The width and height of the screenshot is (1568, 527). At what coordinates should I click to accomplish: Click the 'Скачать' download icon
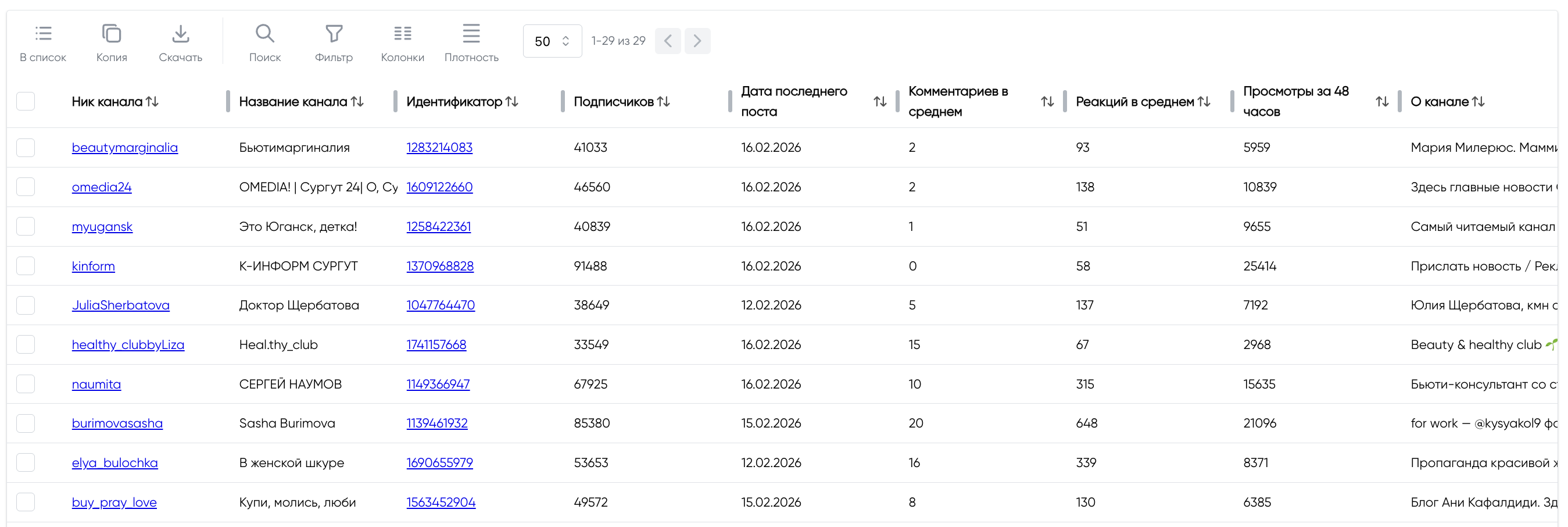180,34
